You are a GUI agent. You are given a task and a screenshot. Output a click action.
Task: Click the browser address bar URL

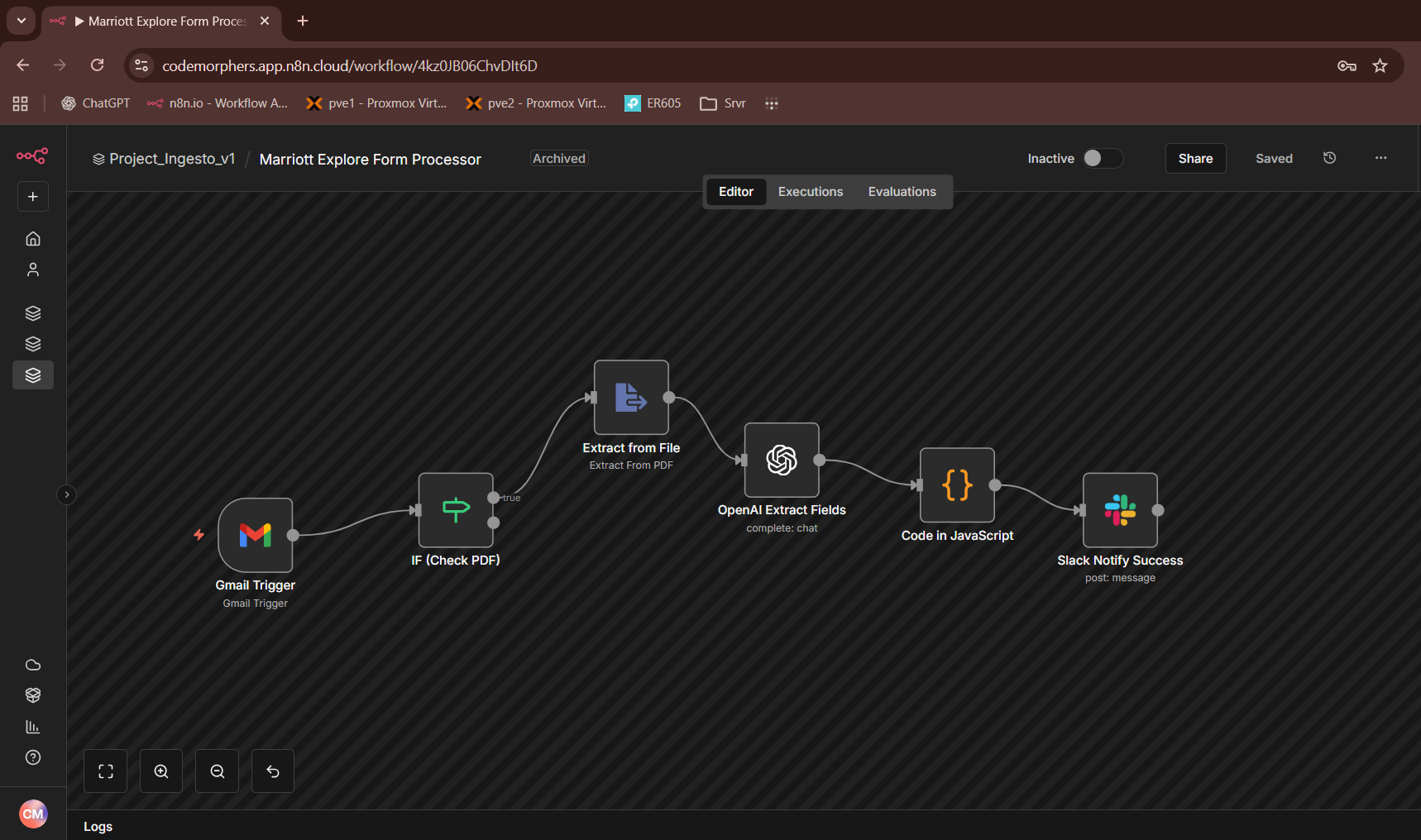[350, 66]
